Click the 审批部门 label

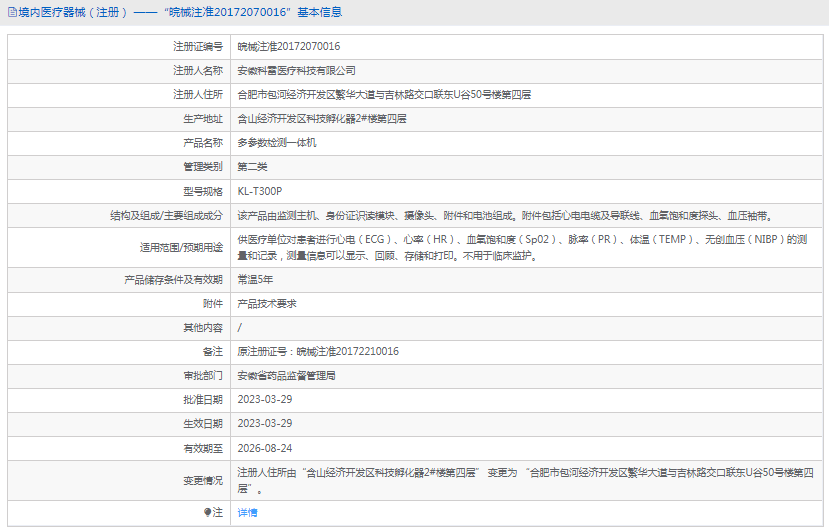(x=203, y=376)
